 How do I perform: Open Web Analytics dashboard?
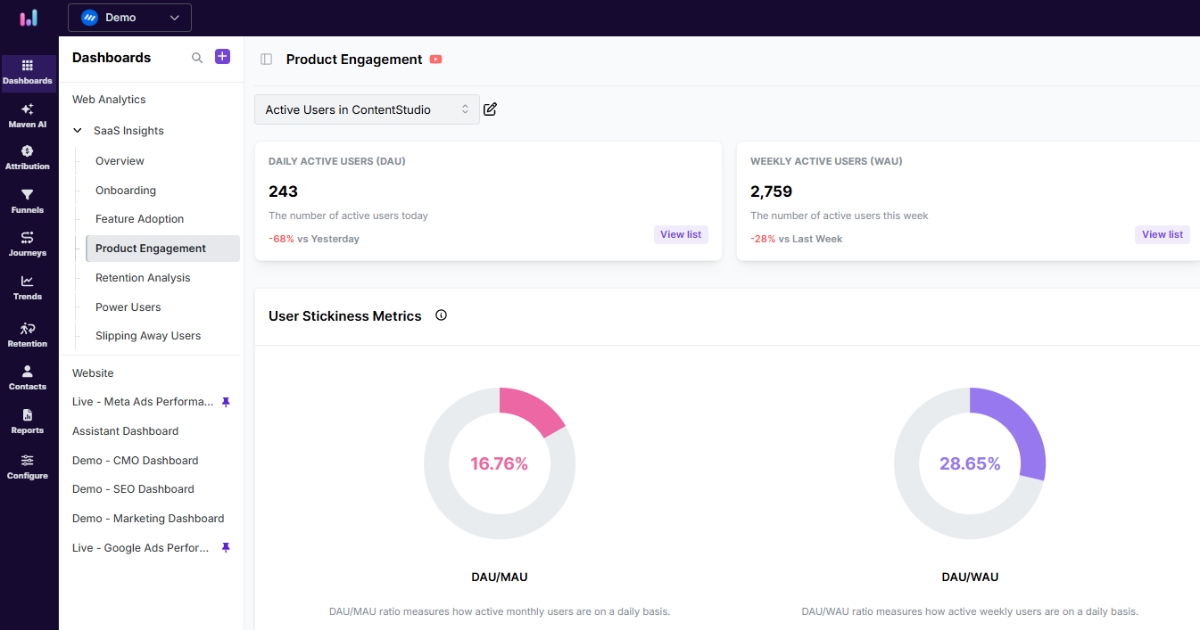tap(109, 99)
